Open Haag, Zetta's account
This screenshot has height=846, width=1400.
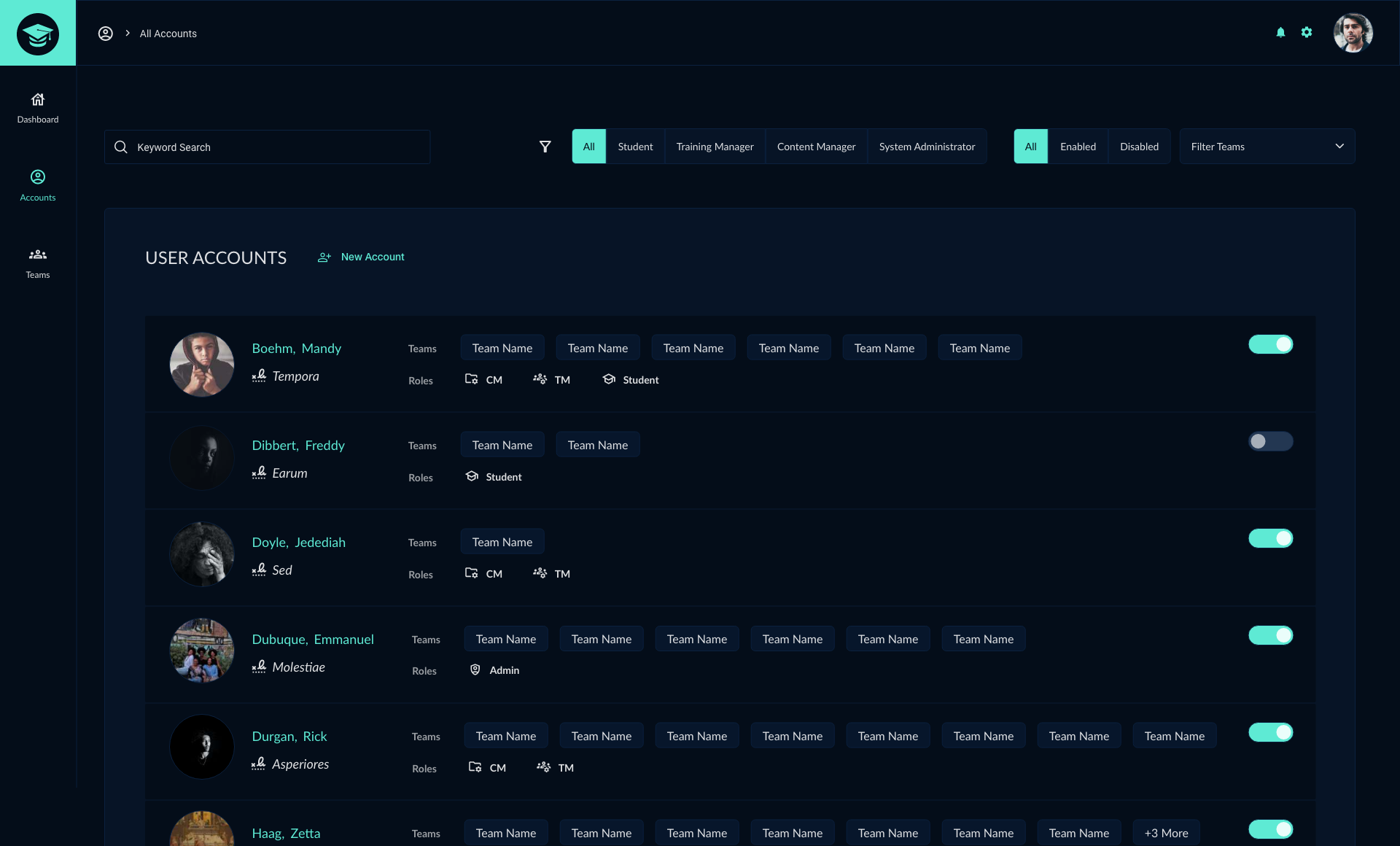tap(286, 834)
